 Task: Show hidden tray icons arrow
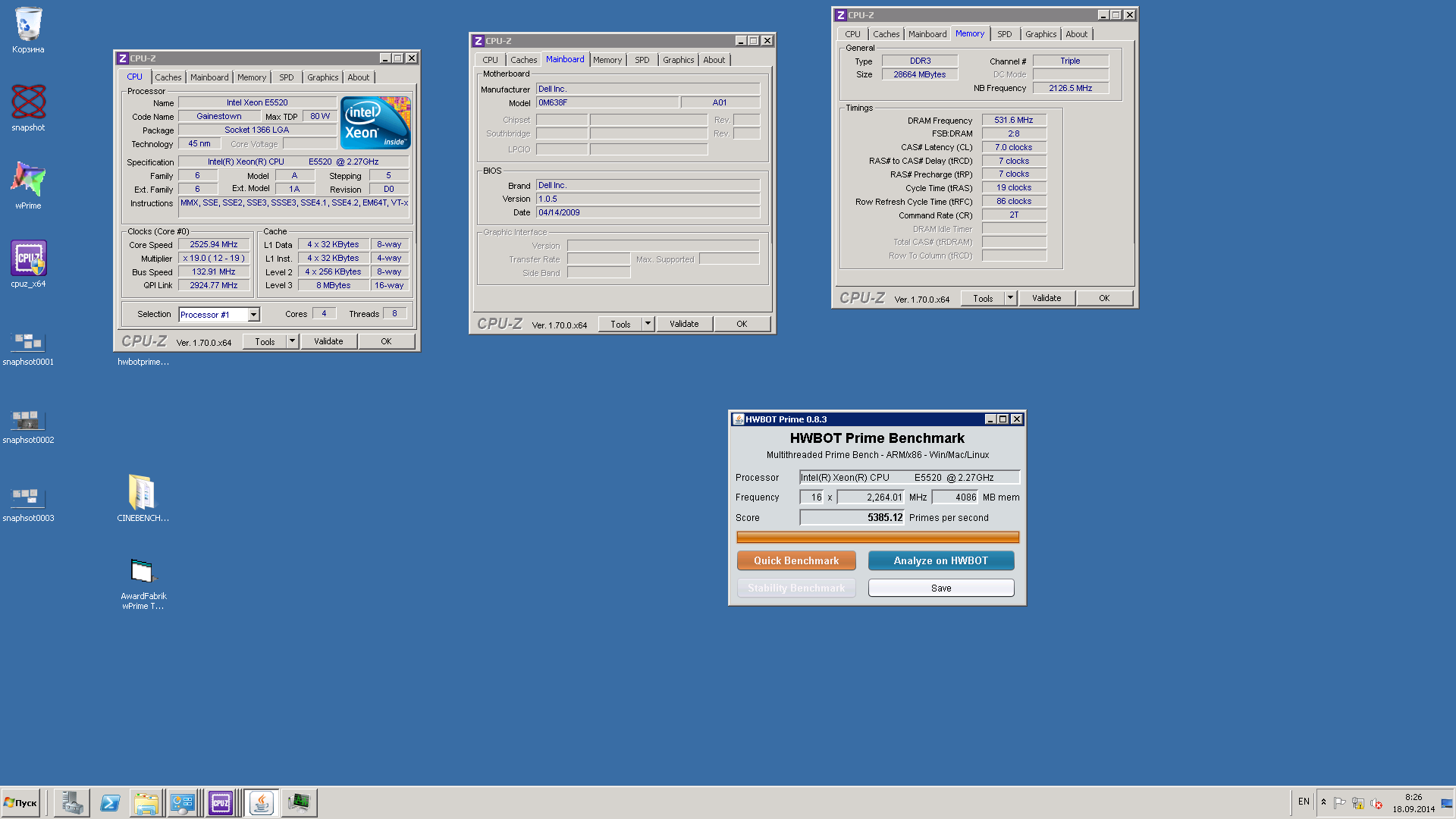pyautogui.click(x=1323, y=802)
